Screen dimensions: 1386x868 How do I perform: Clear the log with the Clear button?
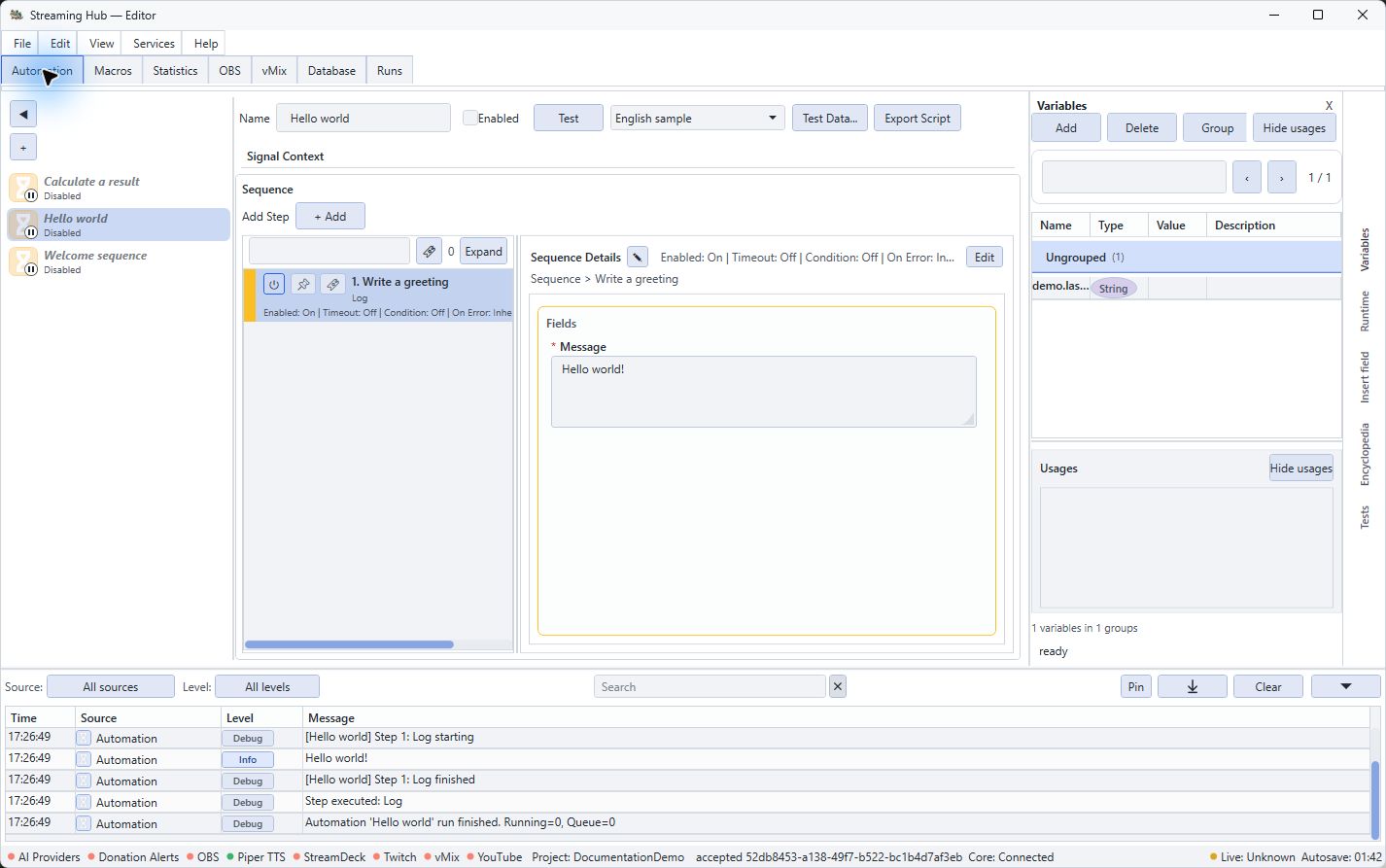tap(1268, 686)
